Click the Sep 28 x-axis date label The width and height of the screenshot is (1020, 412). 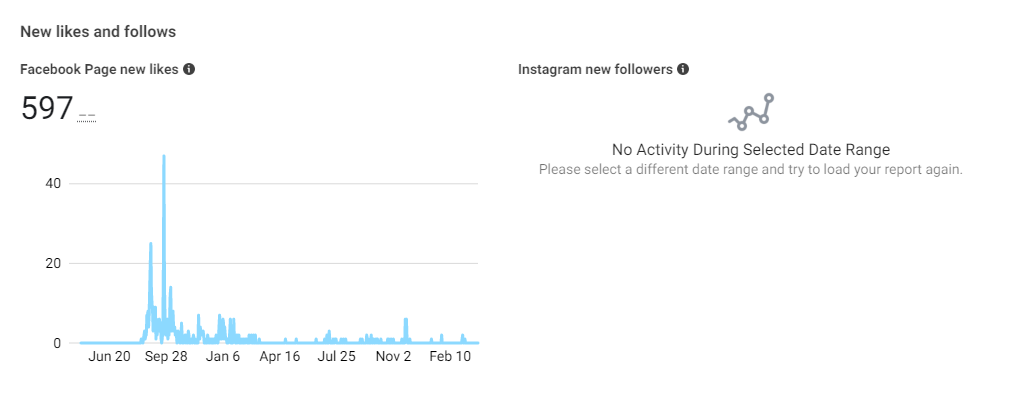[166, 357]
